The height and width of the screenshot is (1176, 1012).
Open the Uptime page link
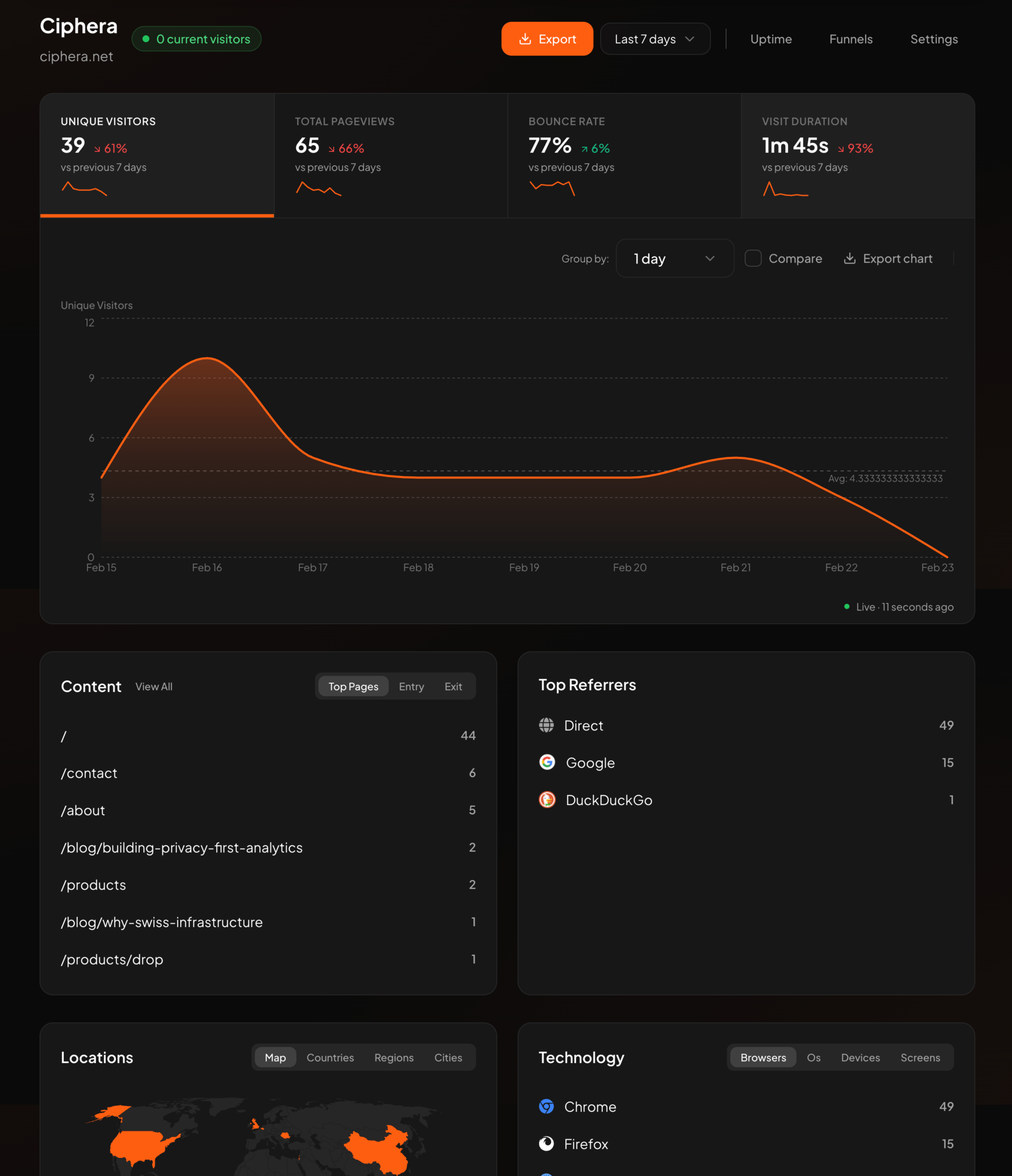[770, 39]
